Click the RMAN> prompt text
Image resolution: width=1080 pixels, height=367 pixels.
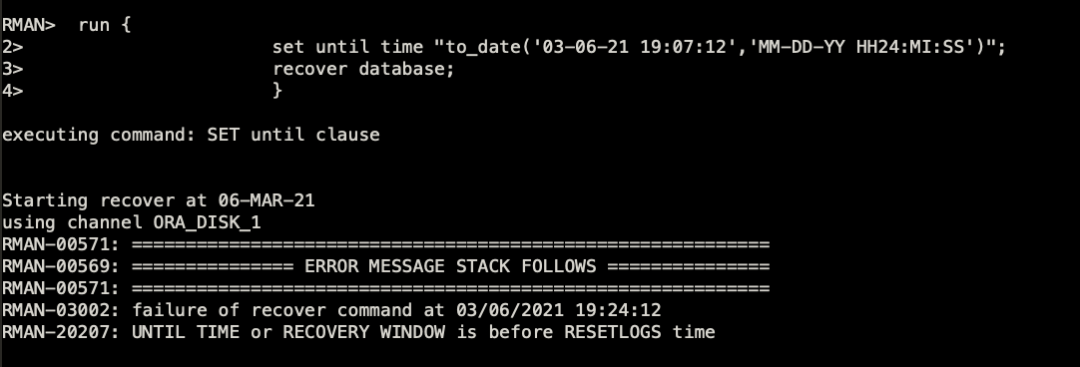tap(29, 25)
